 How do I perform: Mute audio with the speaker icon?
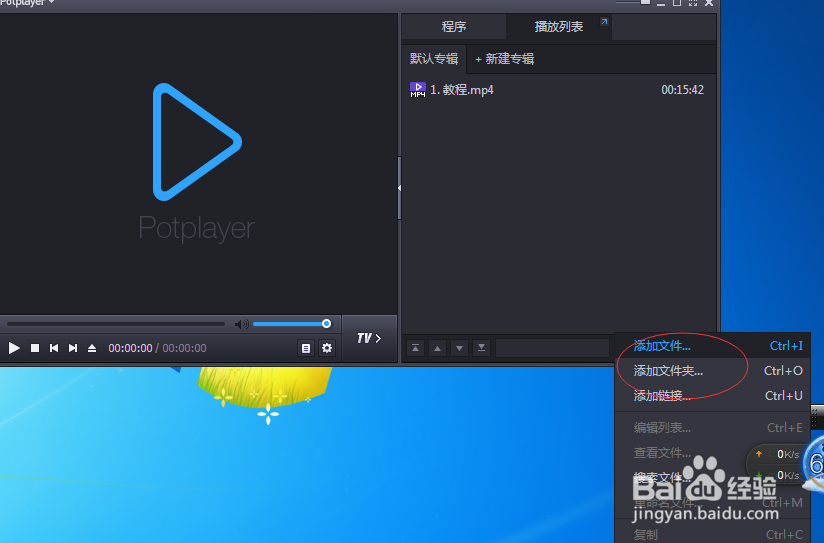(241, 324)
